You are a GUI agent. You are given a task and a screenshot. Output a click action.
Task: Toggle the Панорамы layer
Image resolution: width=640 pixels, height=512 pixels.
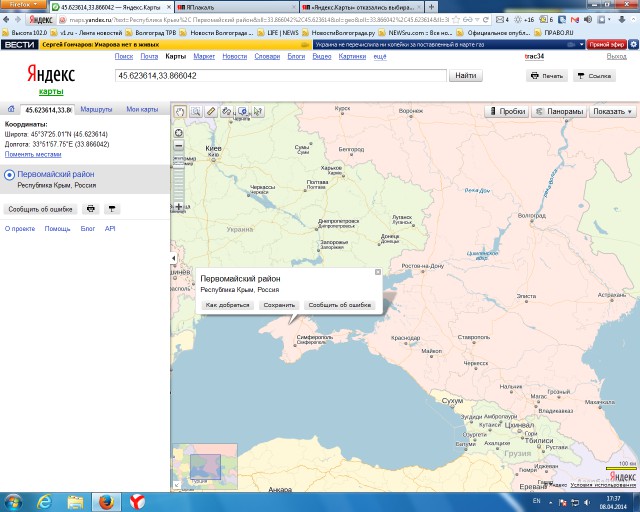click(x=560, y=111)
